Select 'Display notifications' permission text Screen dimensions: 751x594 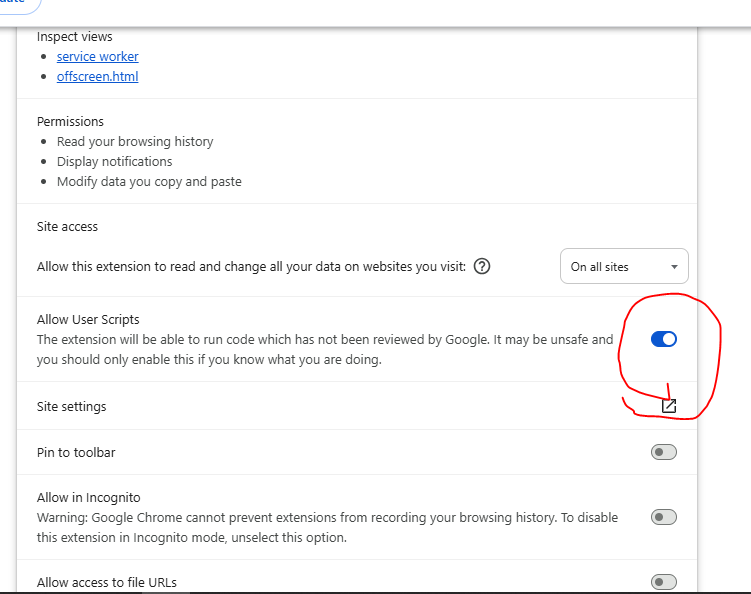point(114,162)
